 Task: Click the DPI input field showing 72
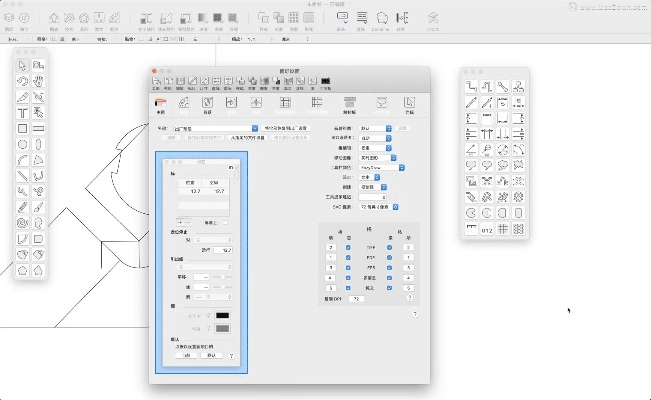coord(358,298)
